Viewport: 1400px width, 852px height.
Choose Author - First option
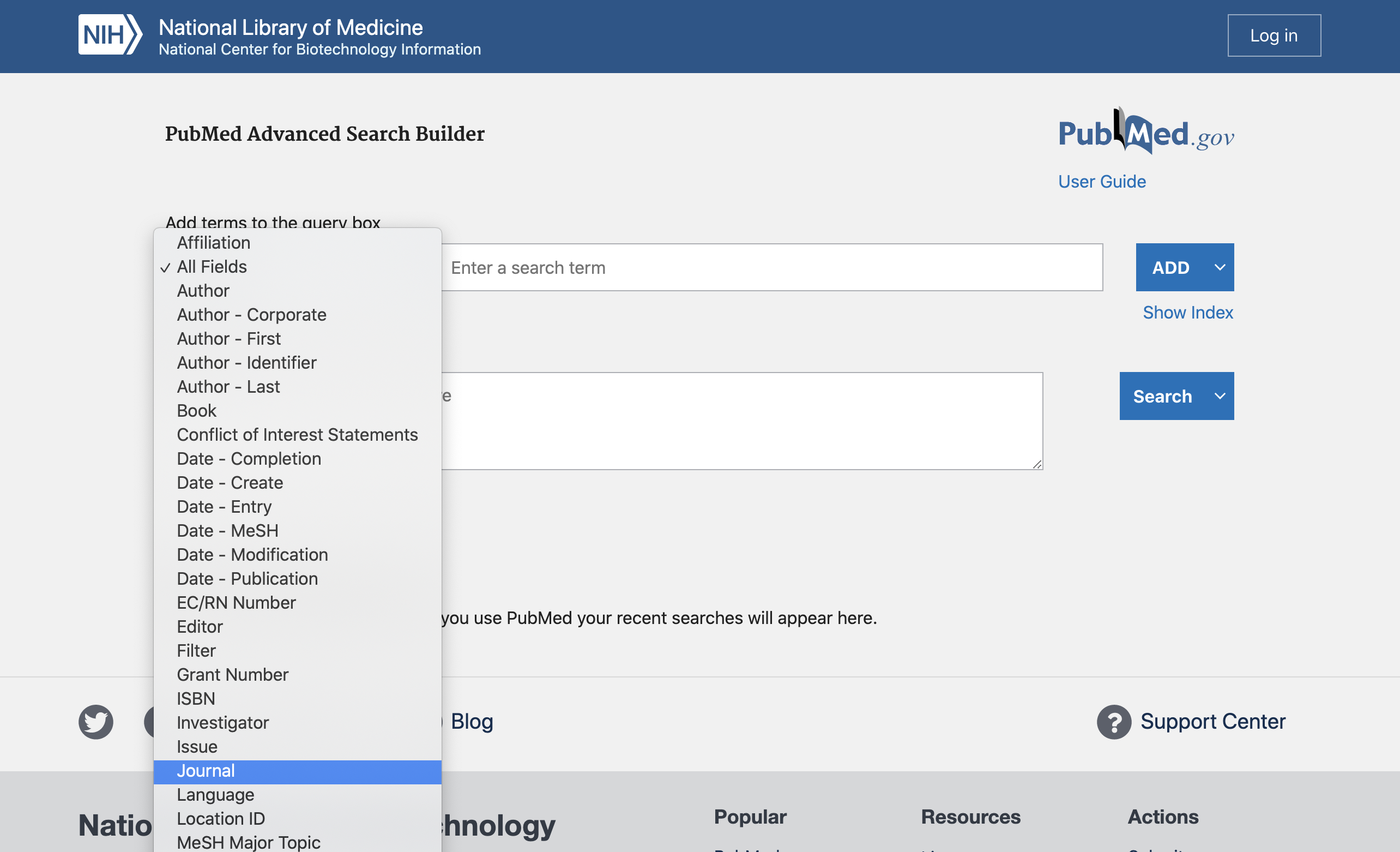tap(228, 339)
